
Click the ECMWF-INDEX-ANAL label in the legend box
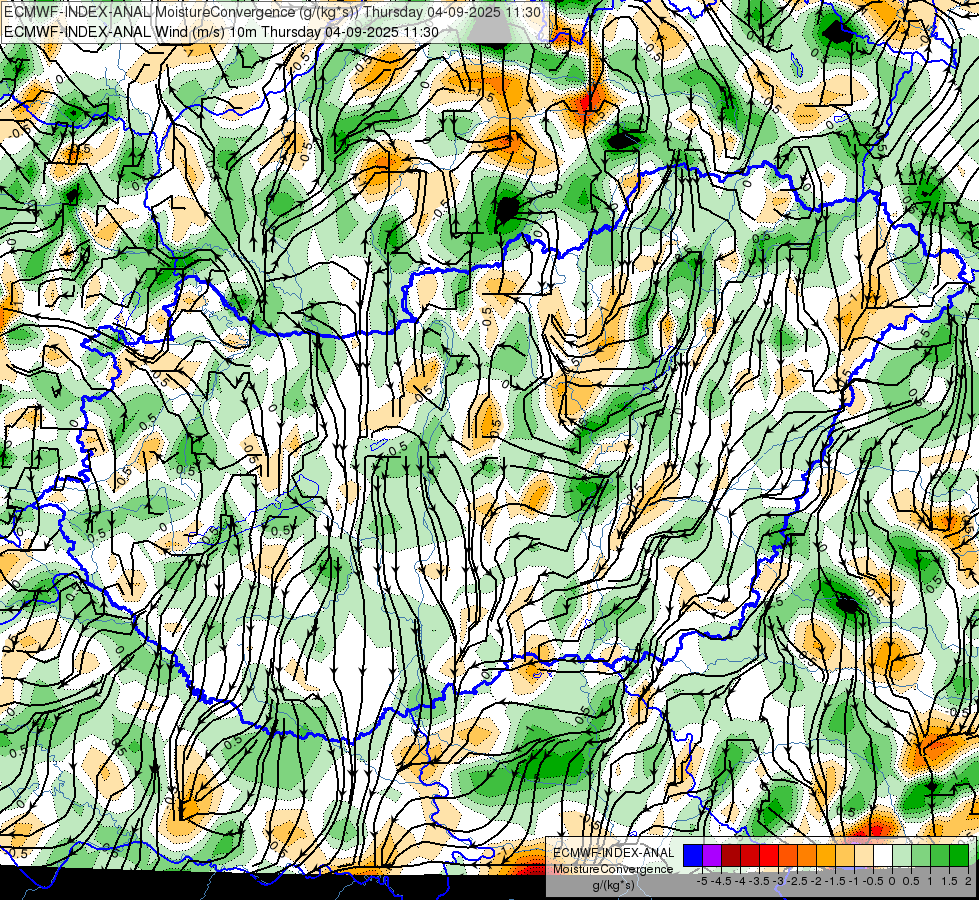(613, 853)
